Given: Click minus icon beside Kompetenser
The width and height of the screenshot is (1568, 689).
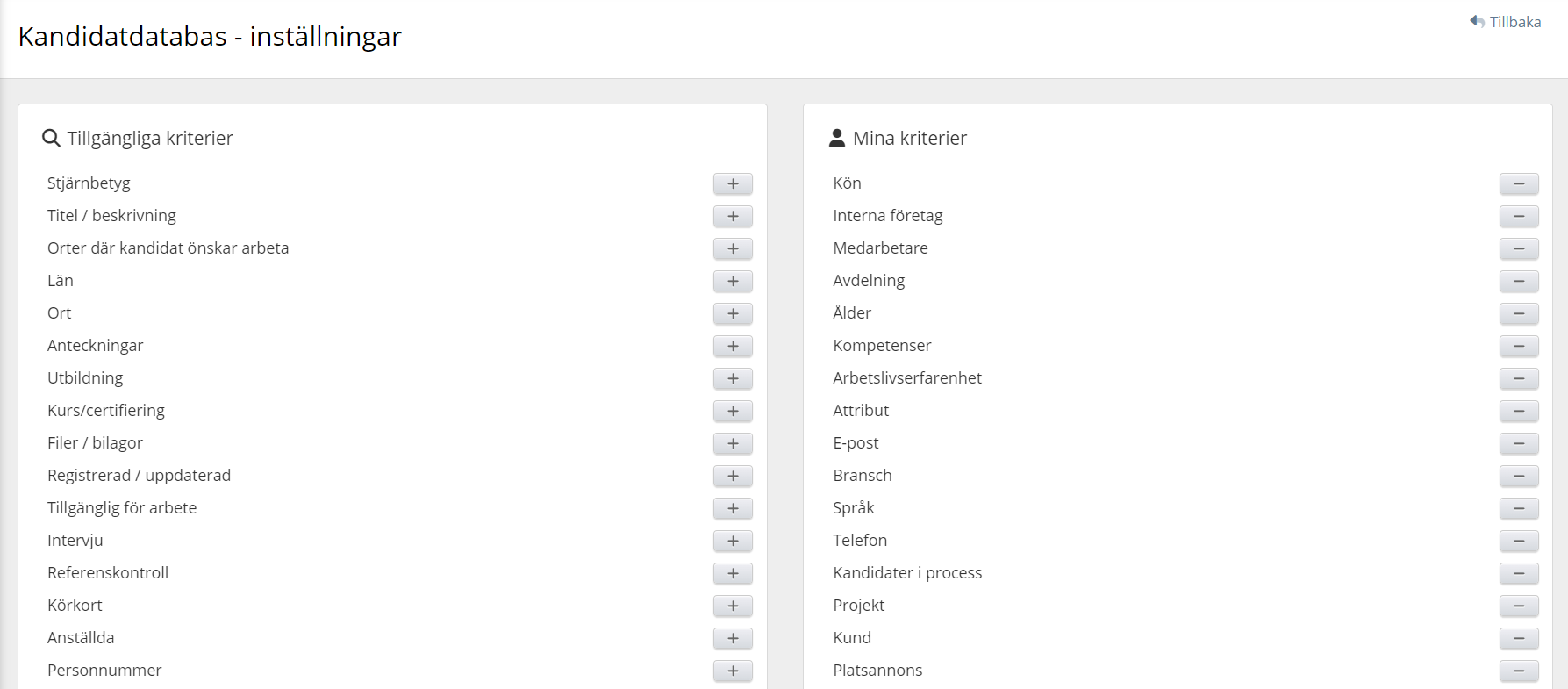Looking at the screenshot, I should pyautogui.click(x=1518, y=346).
